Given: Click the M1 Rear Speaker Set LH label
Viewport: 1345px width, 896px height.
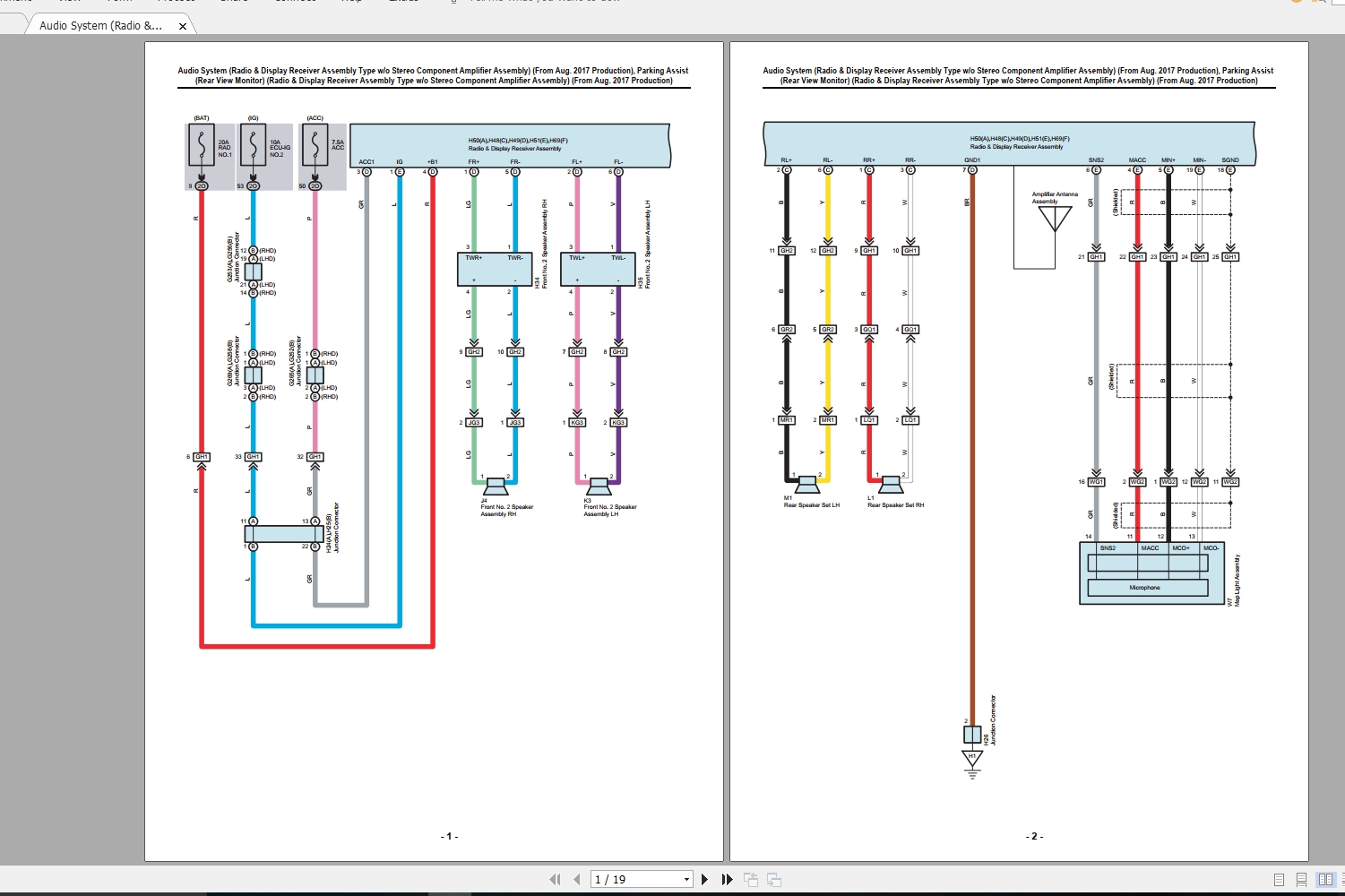Looking at the screenshot, I should tap(811, 502).
